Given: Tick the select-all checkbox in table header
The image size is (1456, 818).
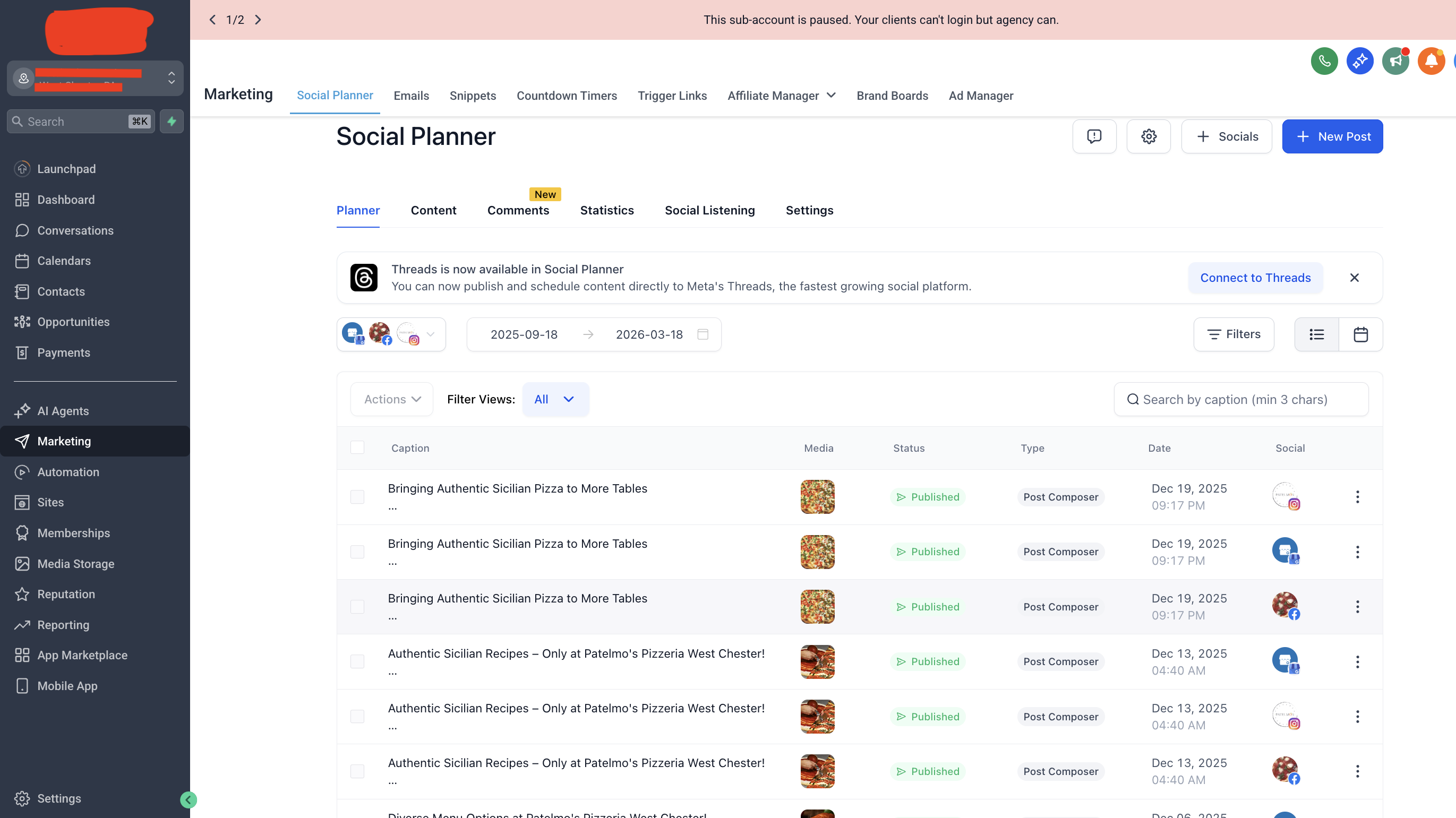Looking at the screenshot, I should 357,447.
